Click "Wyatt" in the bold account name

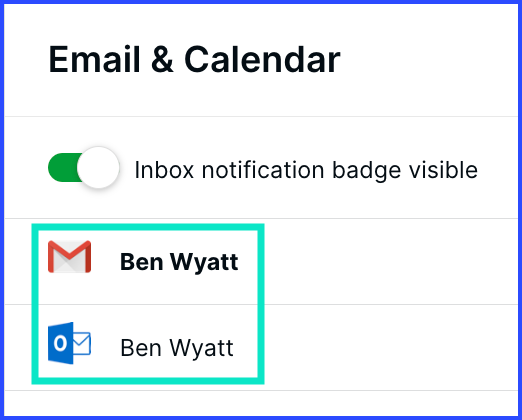coord(204,262)
